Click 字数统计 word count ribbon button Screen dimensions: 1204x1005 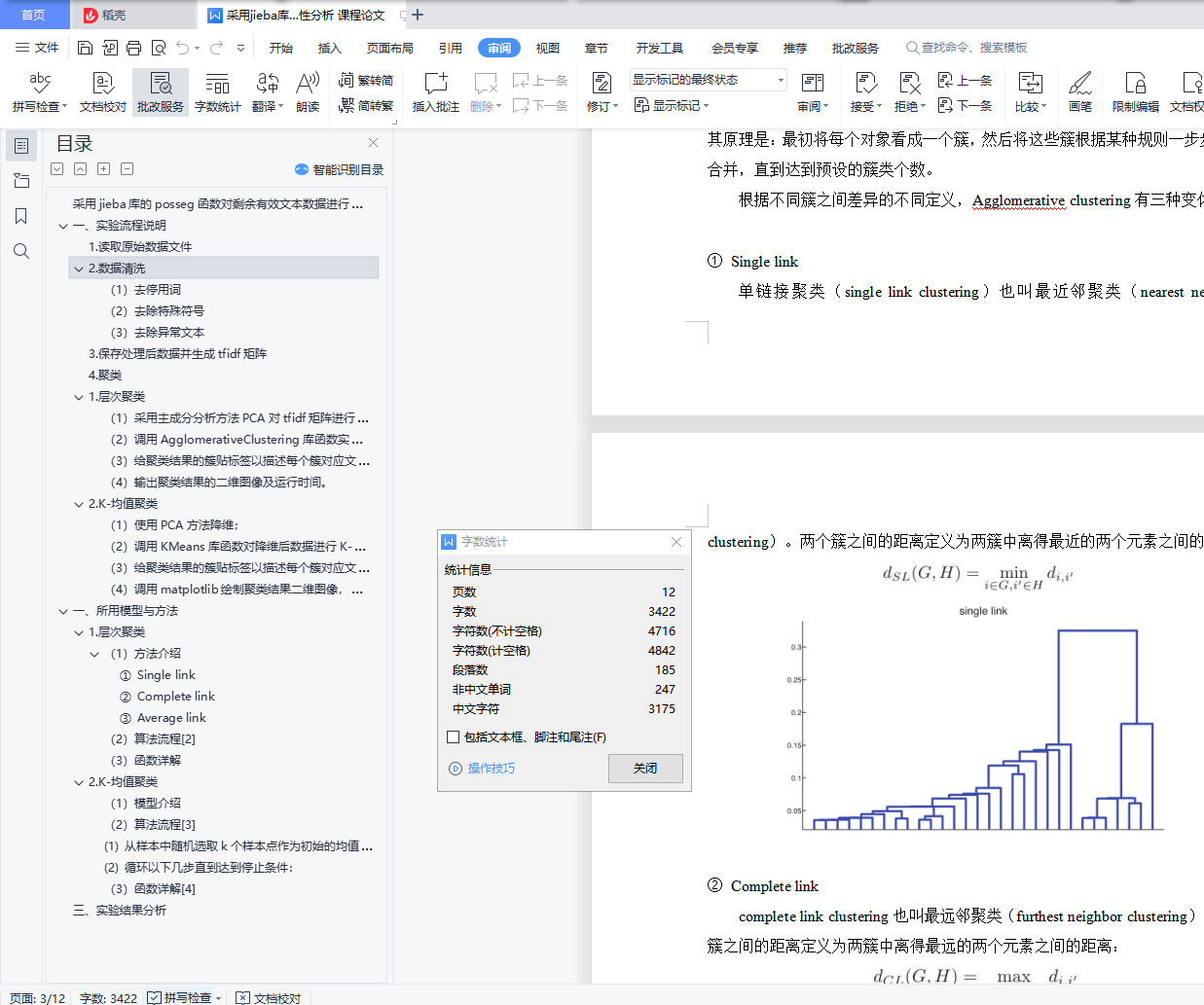218,92
